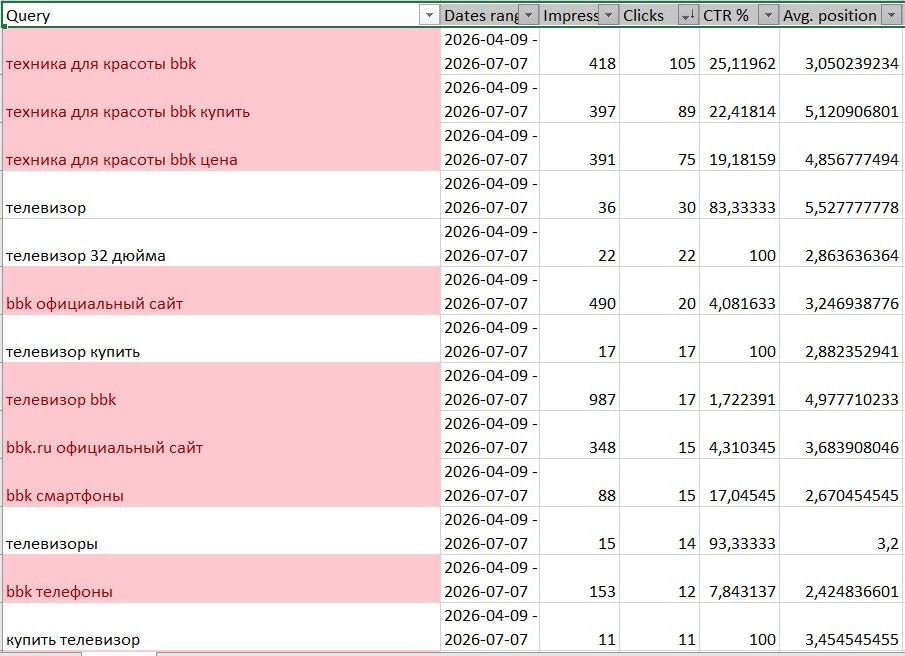The image size is (905, 656).
Task: Open the Impressions column filter dropdown
Action: 608,16
